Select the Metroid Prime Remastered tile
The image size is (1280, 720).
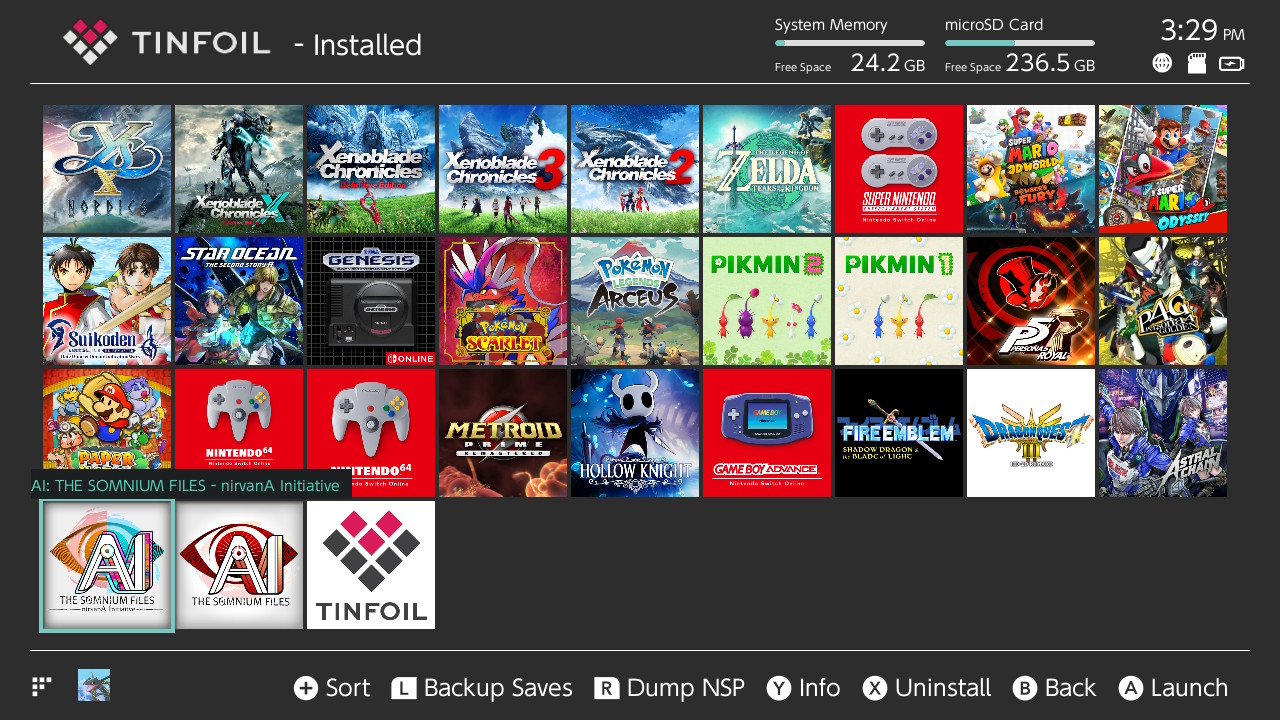pos(503,433)
